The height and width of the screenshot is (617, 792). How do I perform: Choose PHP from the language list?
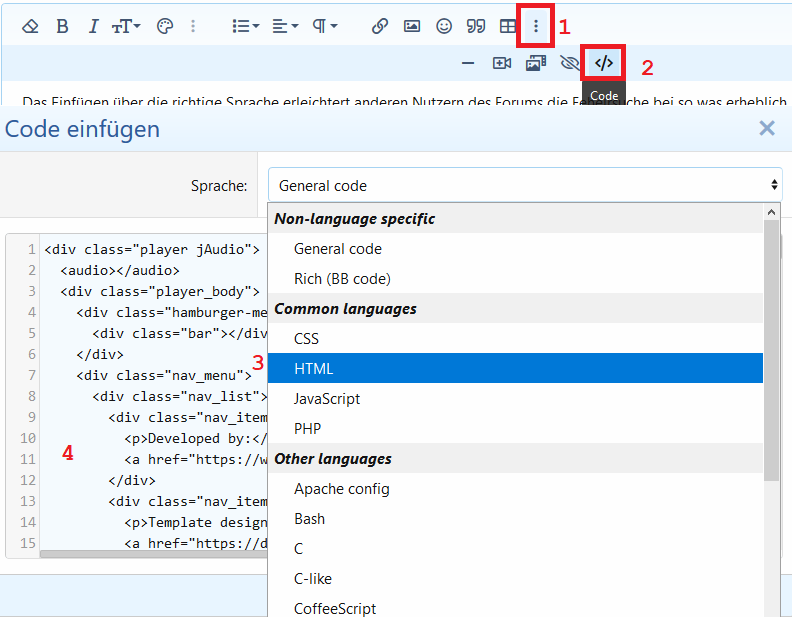point(515,428)
